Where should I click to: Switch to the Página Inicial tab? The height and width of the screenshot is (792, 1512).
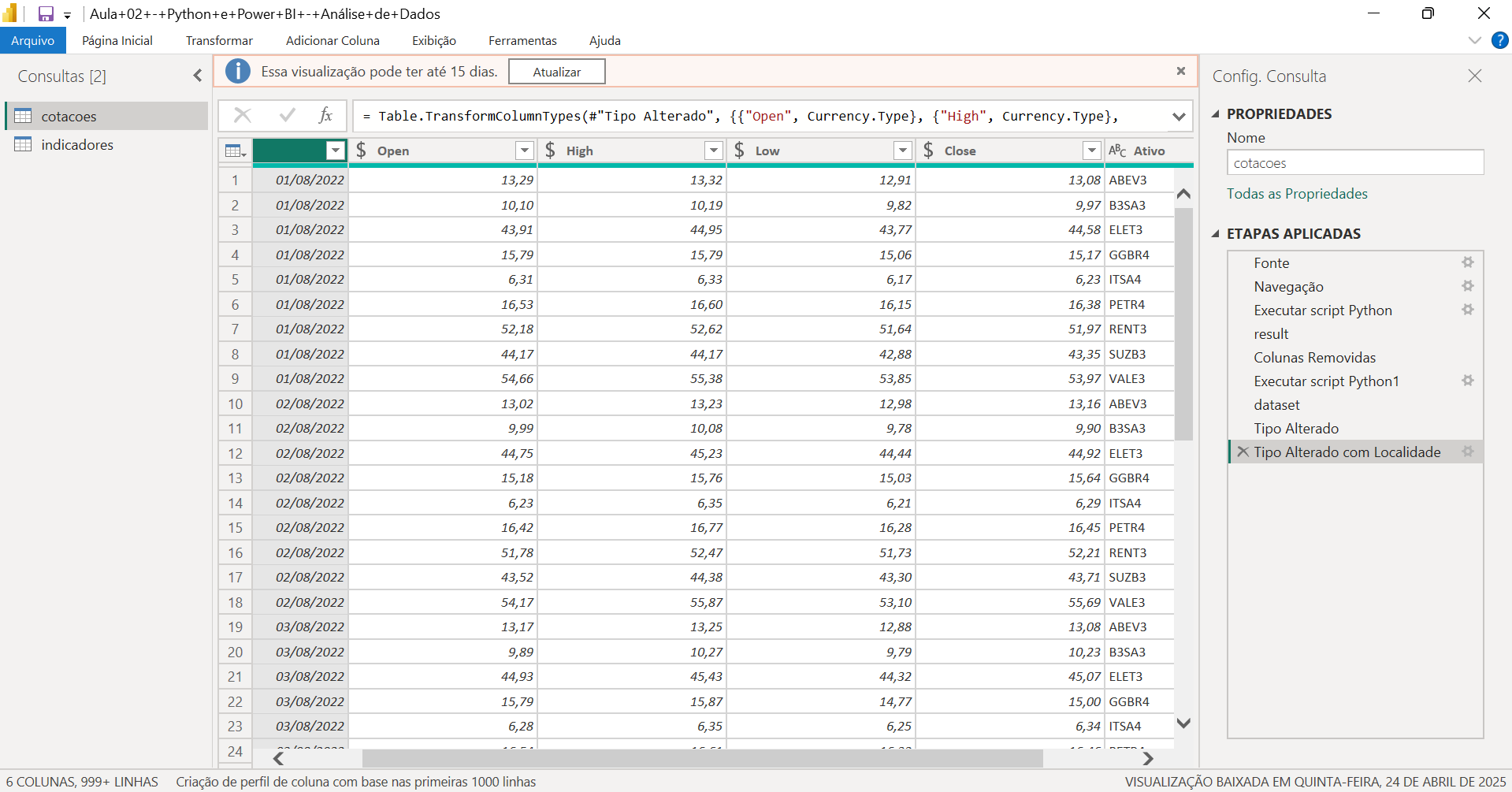tap(117, 41)
